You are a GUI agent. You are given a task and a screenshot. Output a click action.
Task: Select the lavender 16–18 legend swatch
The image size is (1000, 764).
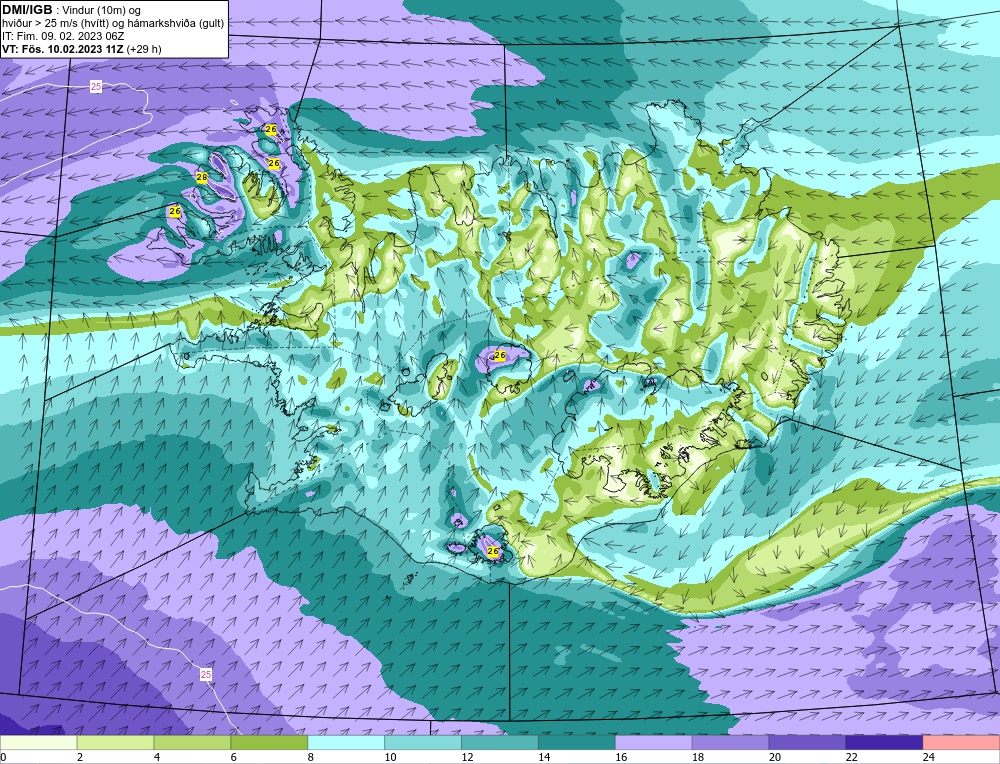click(x=654, y=743)
